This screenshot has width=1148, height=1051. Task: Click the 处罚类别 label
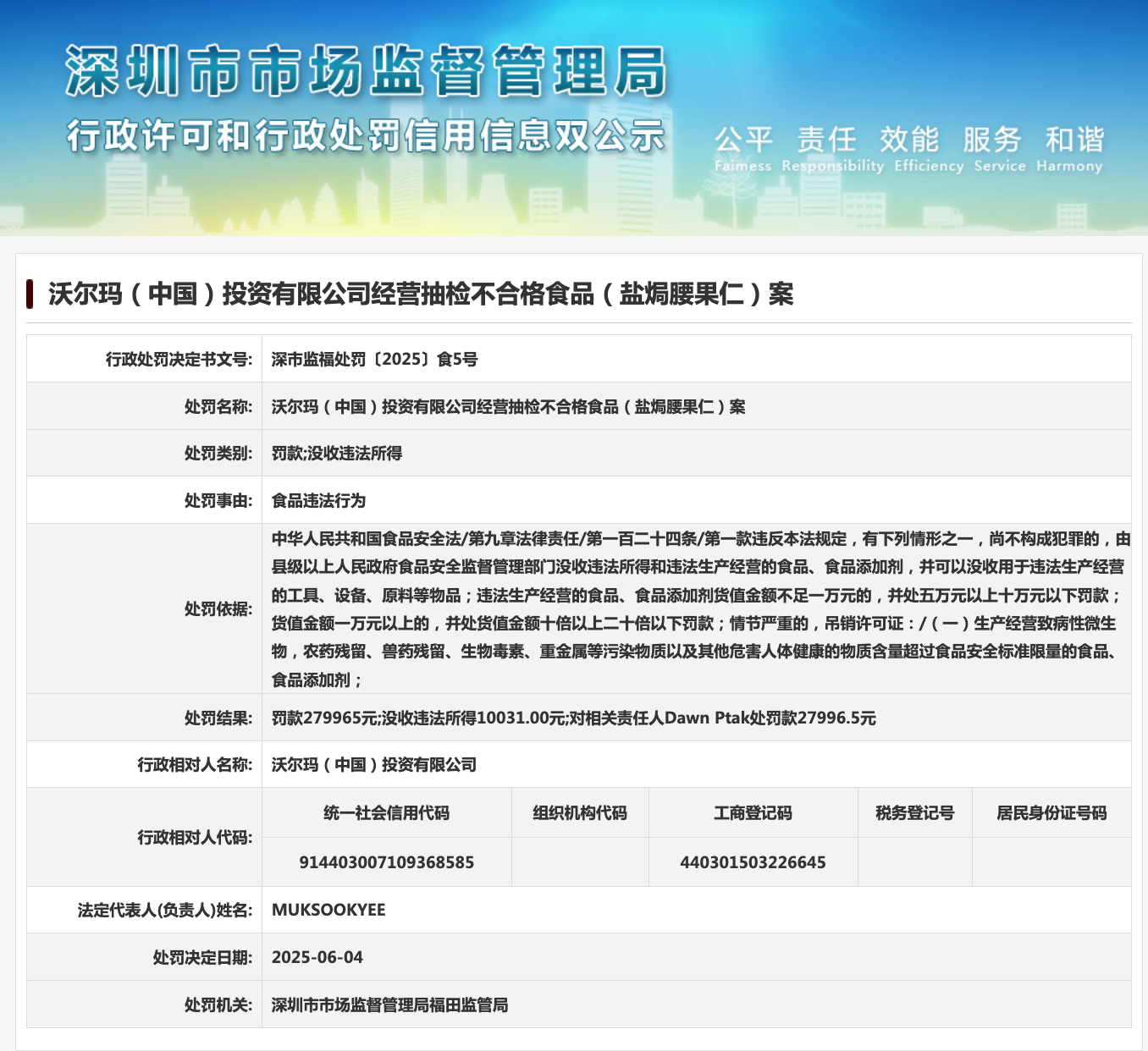click(218, 453)
